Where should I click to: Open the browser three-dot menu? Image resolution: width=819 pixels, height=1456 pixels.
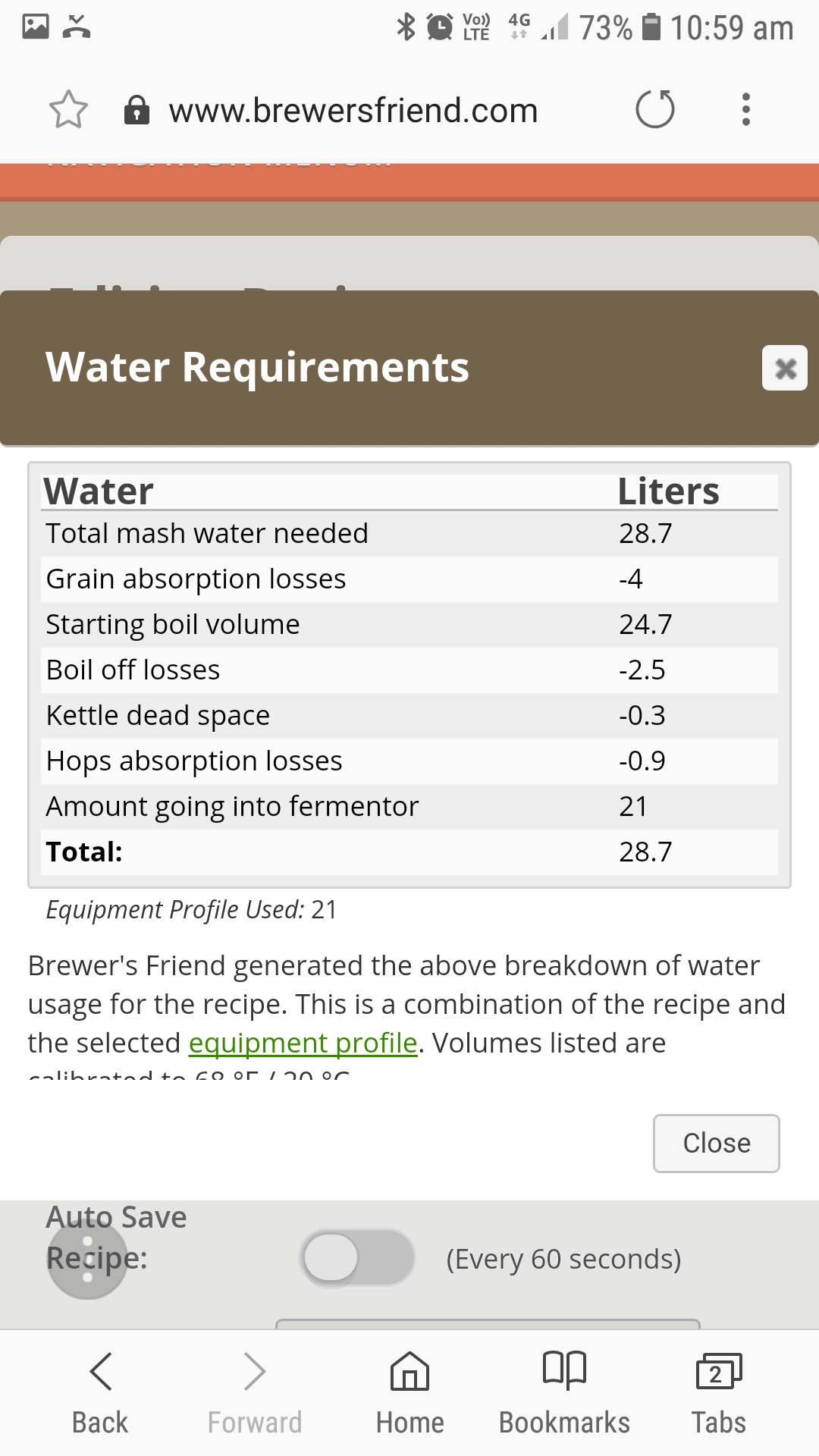coord(746,110)
